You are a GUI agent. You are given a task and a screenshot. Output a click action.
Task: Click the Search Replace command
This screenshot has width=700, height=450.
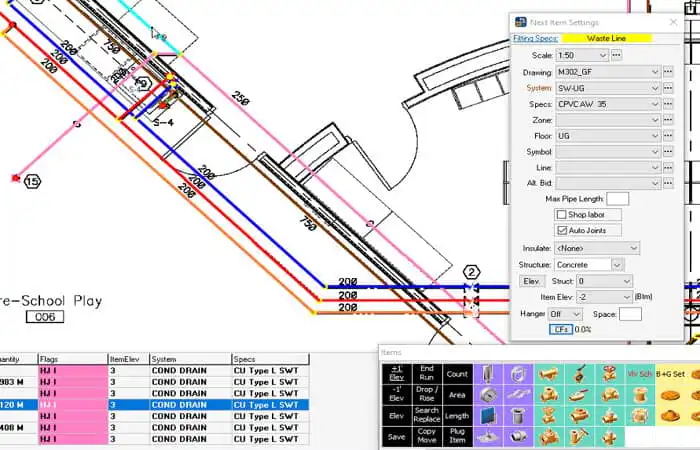tap(426, 416)
